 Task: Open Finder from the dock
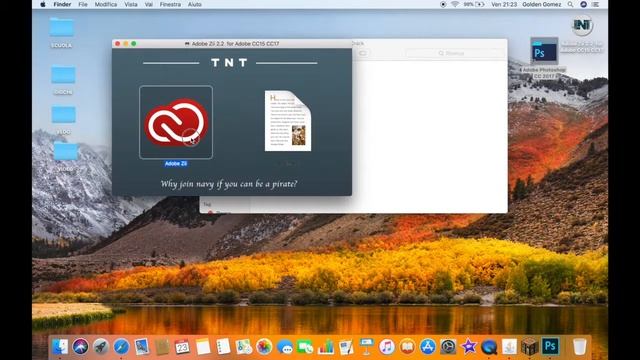coord(60,347)
